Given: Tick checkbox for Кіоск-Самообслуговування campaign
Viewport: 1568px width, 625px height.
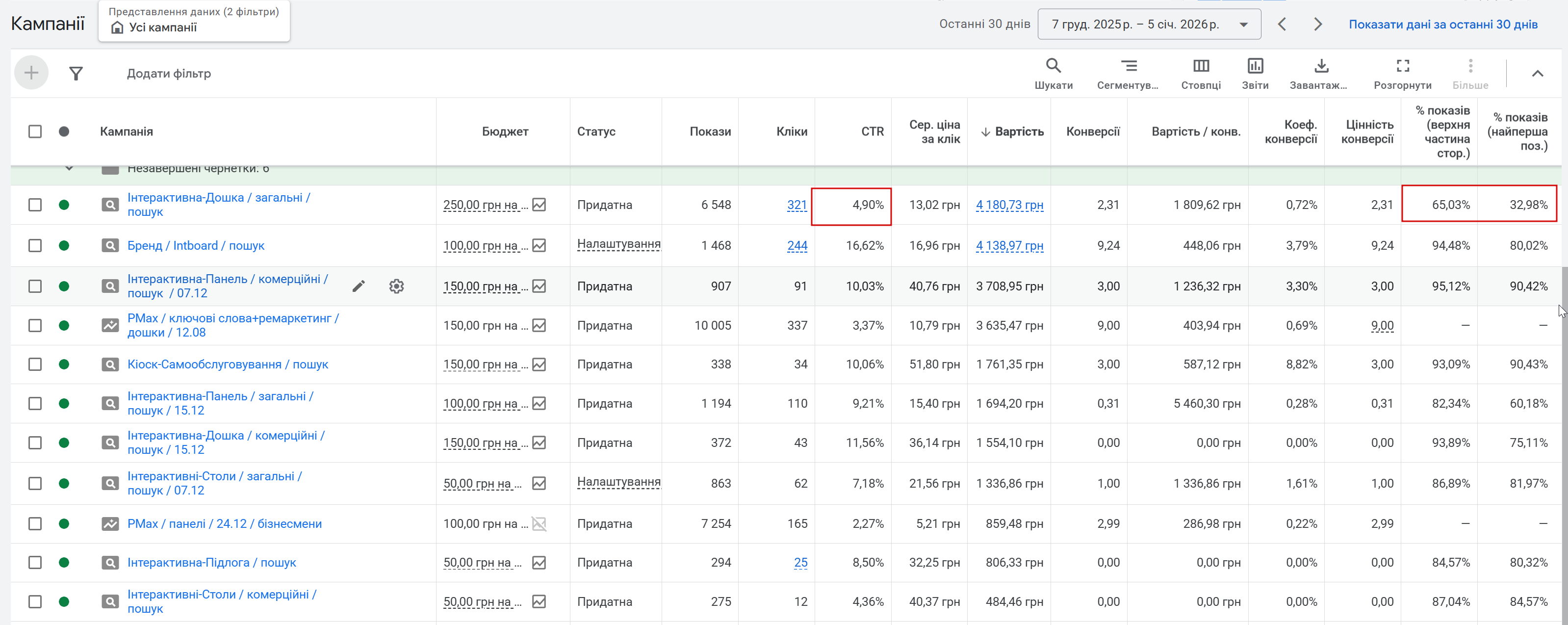Looking at the screenshot, I should (35, 365).
